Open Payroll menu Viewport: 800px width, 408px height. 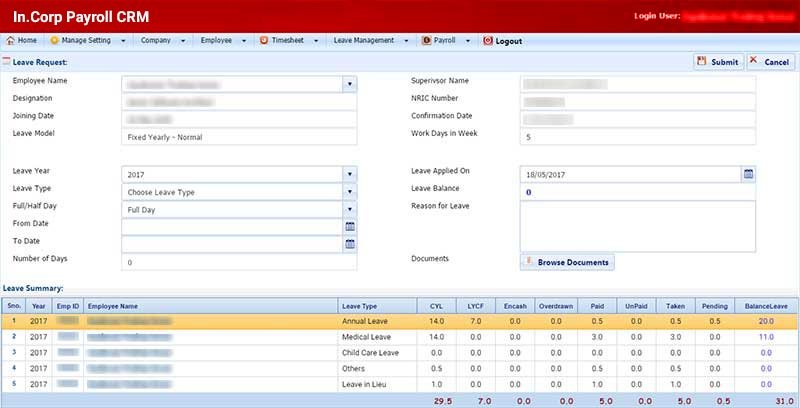click(444, 40)
